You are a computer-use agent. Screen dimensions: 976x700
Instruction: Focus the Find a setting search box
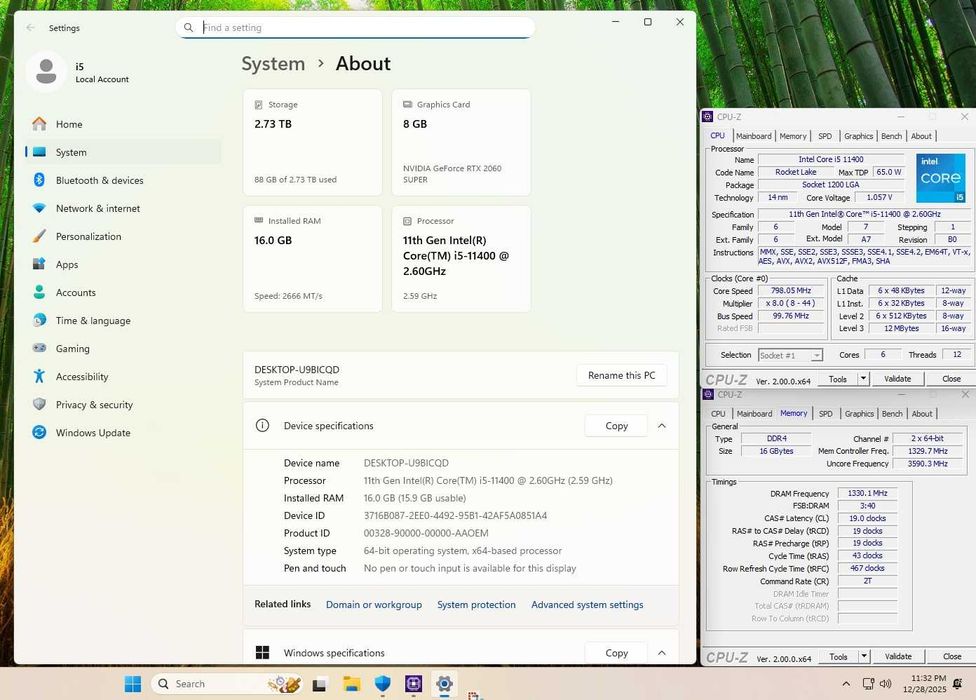(x=355, y=27)
